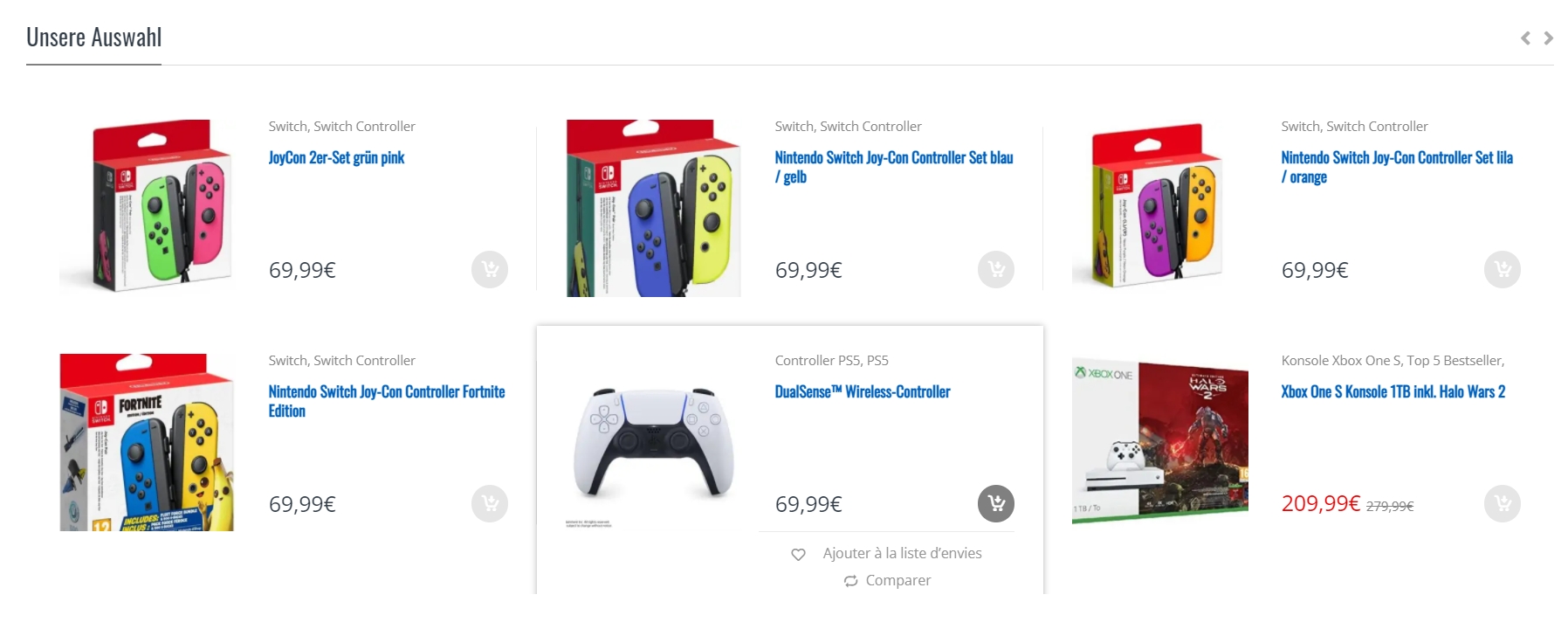Screen dimensions: 1568x643
Task: Open the DualSense controller product thumbnail
Action: coord(654,443)
